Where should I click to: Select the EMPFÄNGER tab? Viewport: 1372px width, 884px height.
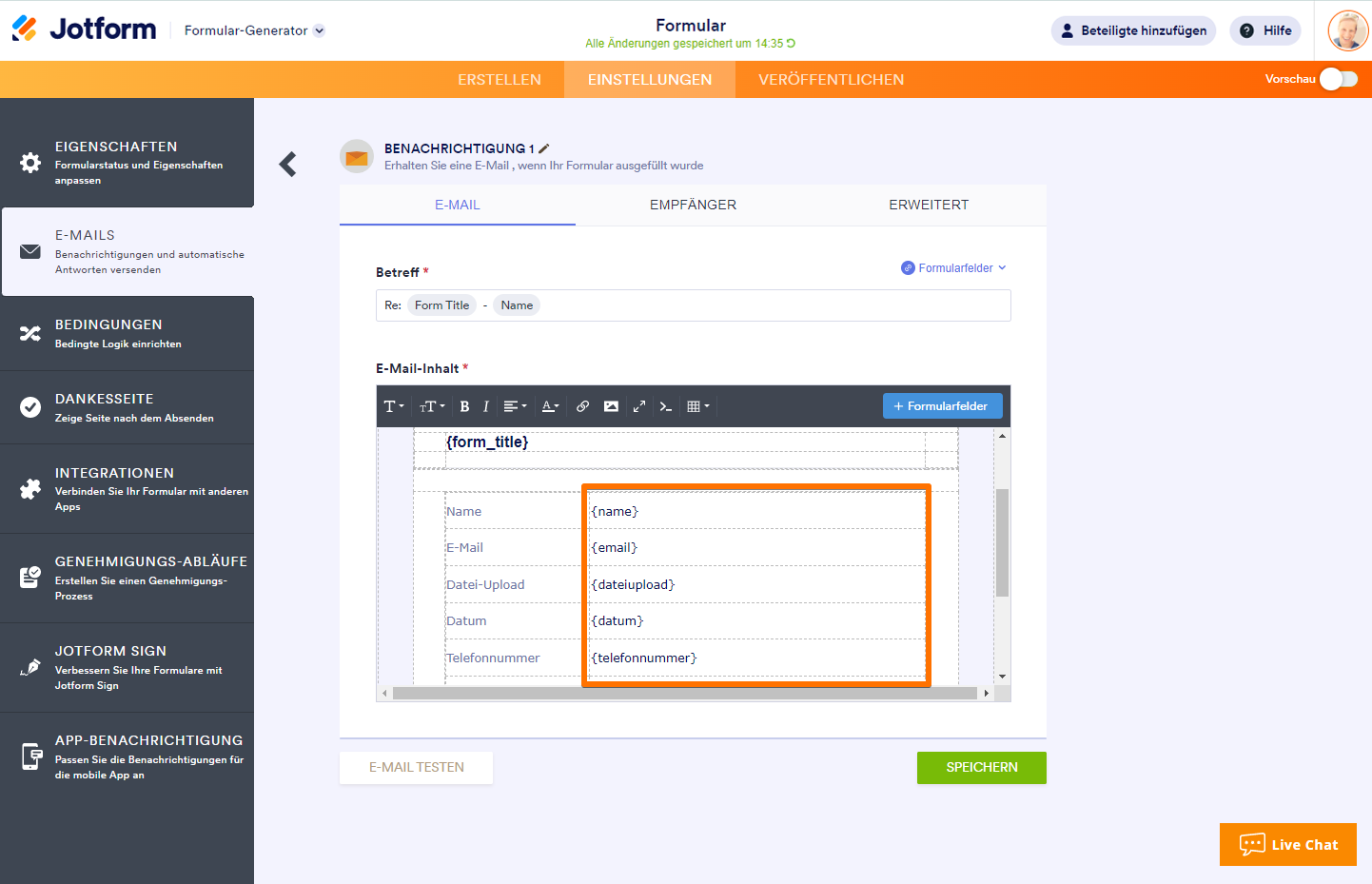click(694, 206)
